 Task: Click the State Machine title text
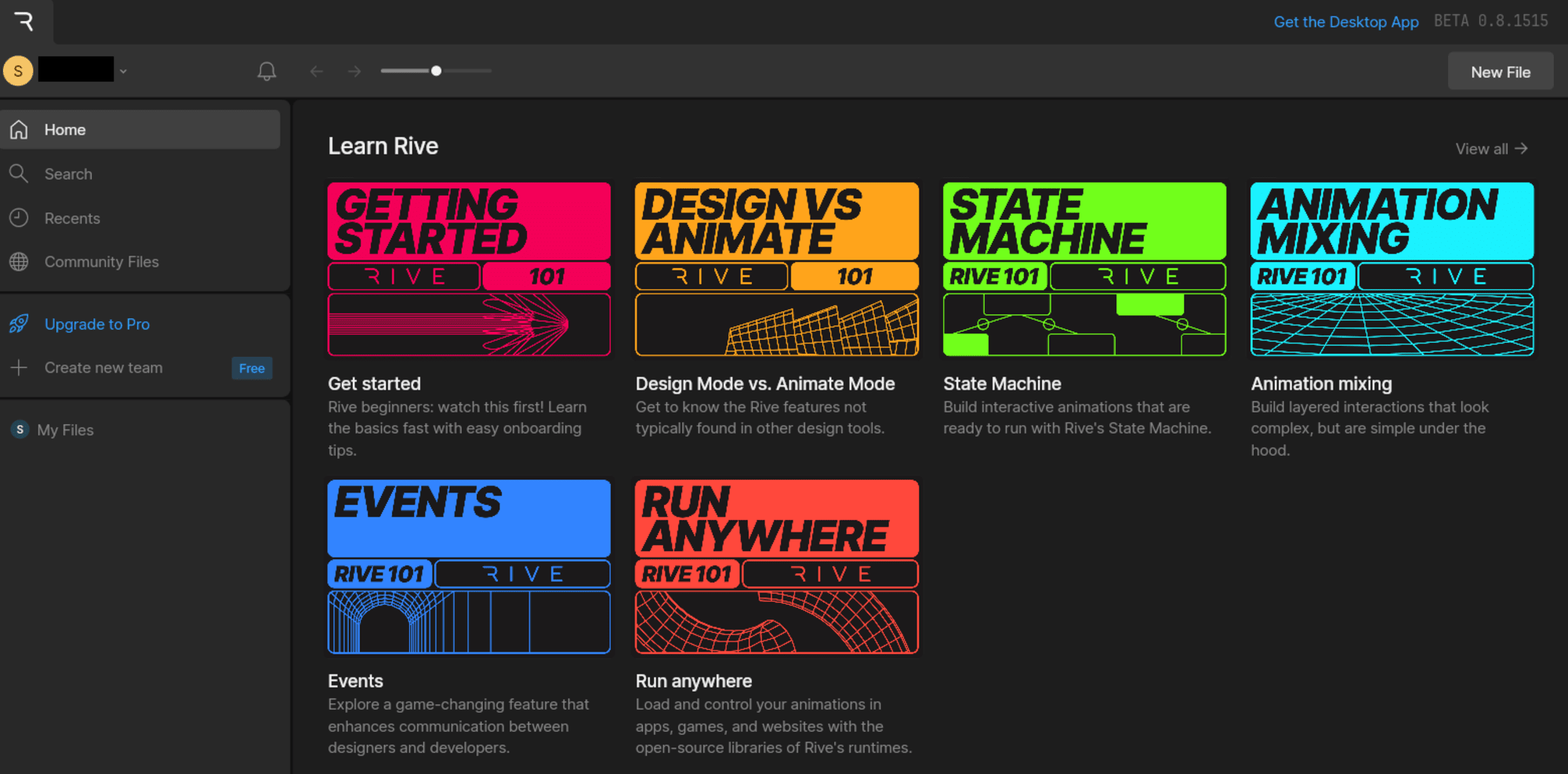[1002, 383]
